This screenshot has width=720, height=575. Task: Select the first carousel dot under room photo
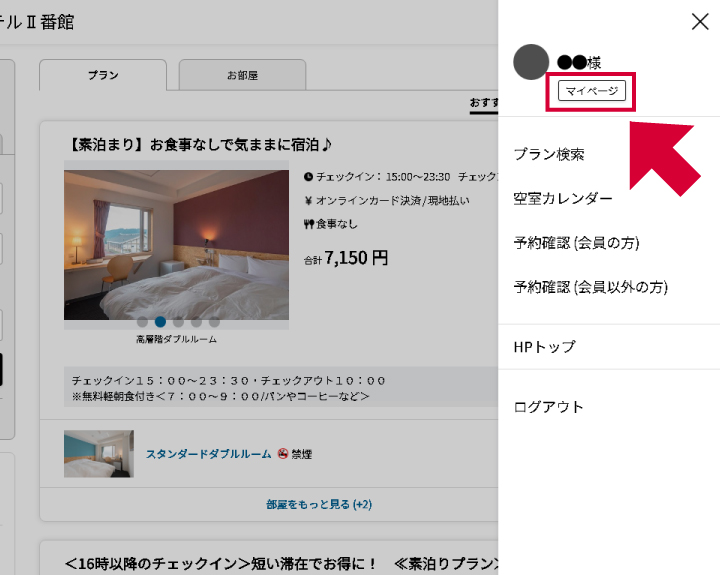142,322
